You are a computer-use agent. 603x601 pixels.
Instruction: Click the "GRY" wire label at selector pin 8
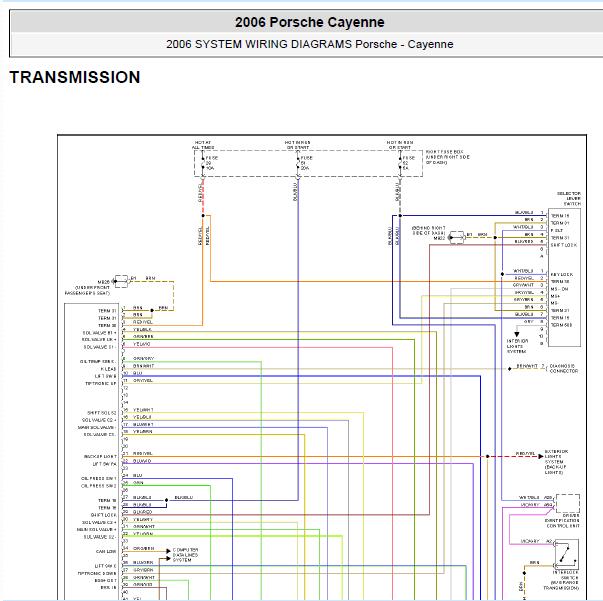528,321
